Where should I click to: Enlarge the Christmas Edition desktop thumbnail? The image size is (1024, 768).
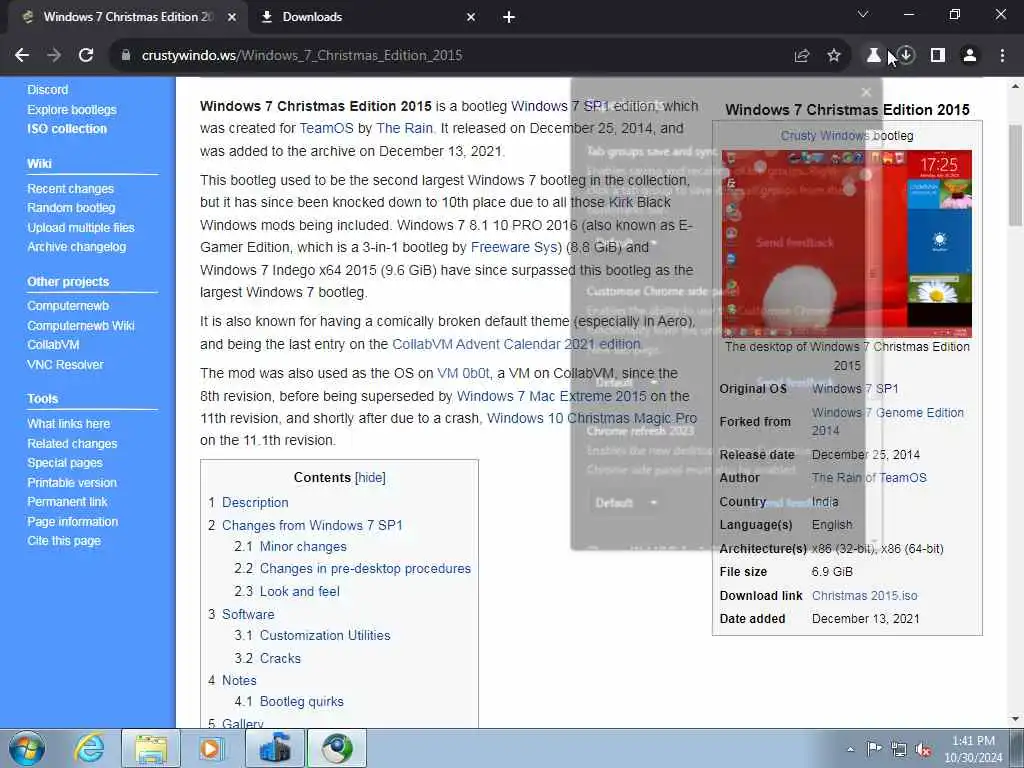[x=846, y=244]
